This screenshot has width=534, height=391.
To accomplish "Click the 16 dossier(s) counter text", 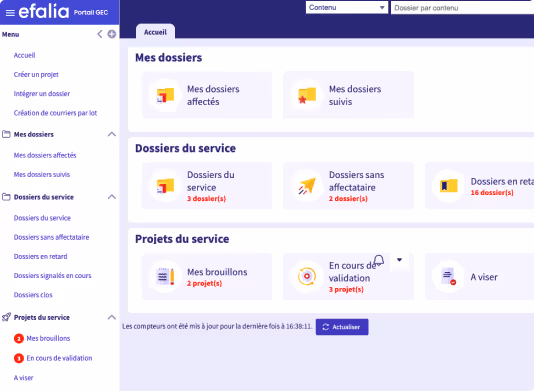I will tap(492, 193).
